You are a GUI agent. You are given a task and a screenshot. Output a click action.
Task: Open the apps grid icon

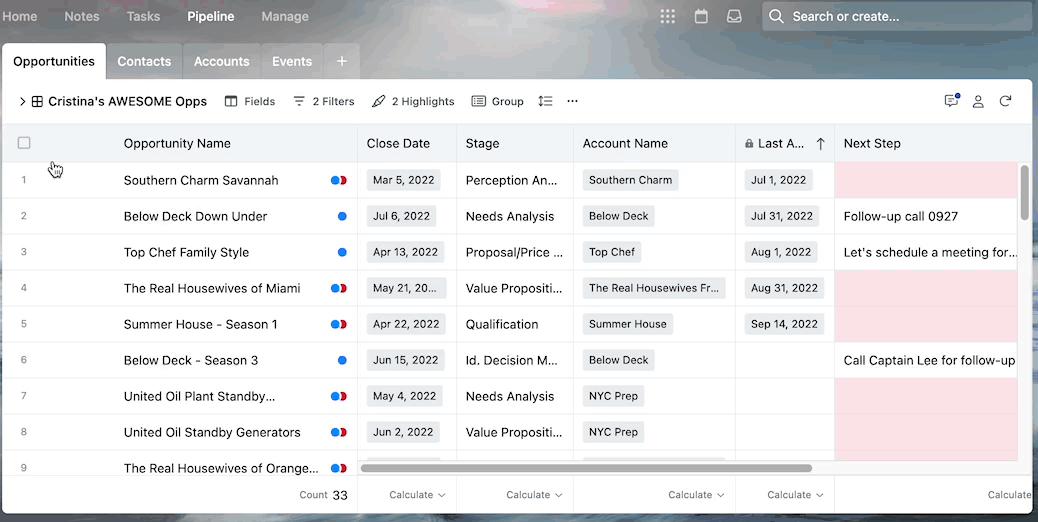click(x=667, y=17)
